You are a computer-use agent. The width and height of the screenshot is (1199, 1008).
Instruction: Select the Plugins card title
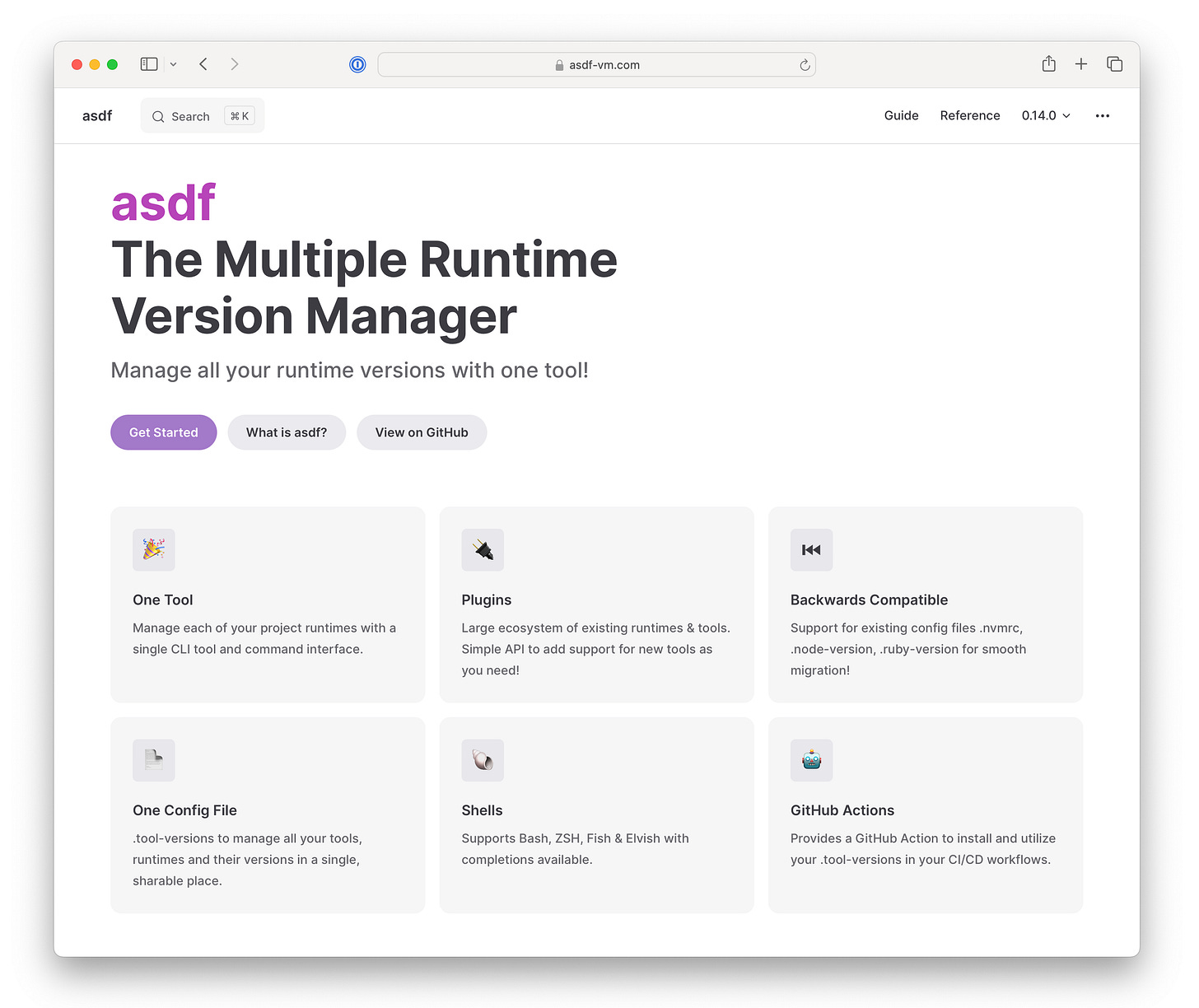pyautogui.click(x=487, y=600)
